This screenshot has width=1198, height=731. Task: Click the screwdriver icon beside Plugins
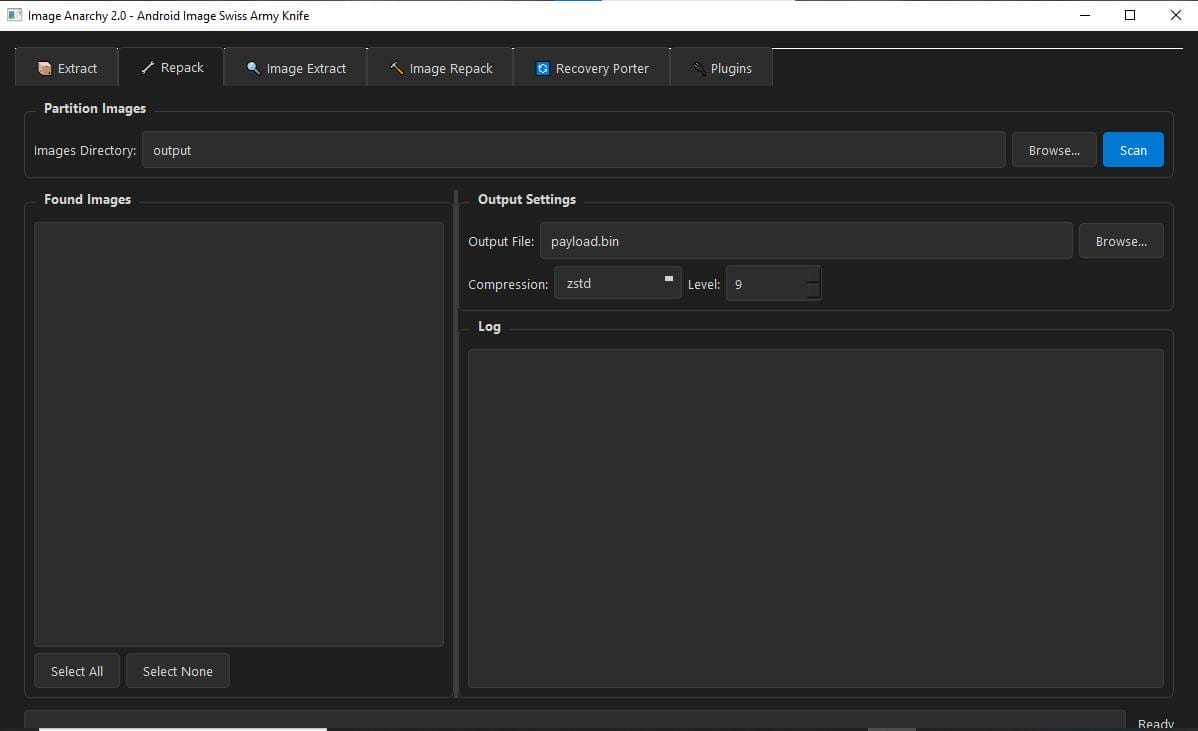(698, 68)
